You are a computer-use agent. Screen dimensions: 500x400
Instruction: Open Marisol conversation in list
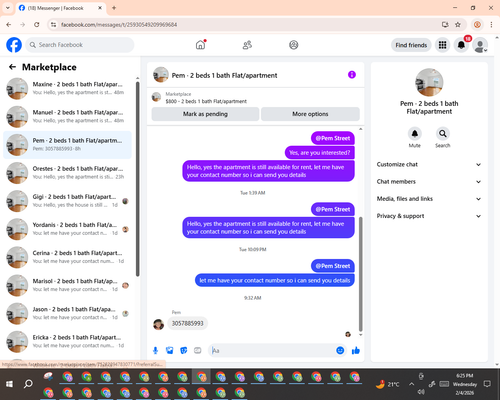pyautogui.click(x=67, y=285)
